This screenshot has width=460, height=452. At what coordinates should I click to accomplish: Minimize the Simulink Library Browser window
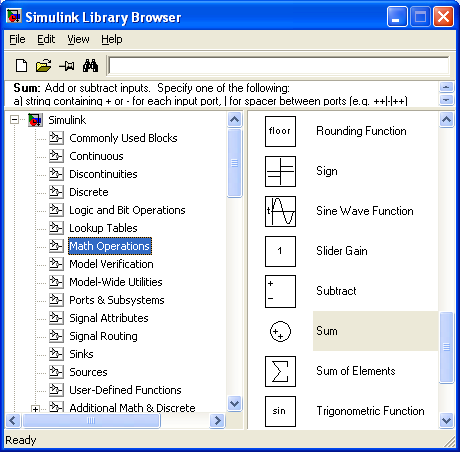tap(397, 16)
